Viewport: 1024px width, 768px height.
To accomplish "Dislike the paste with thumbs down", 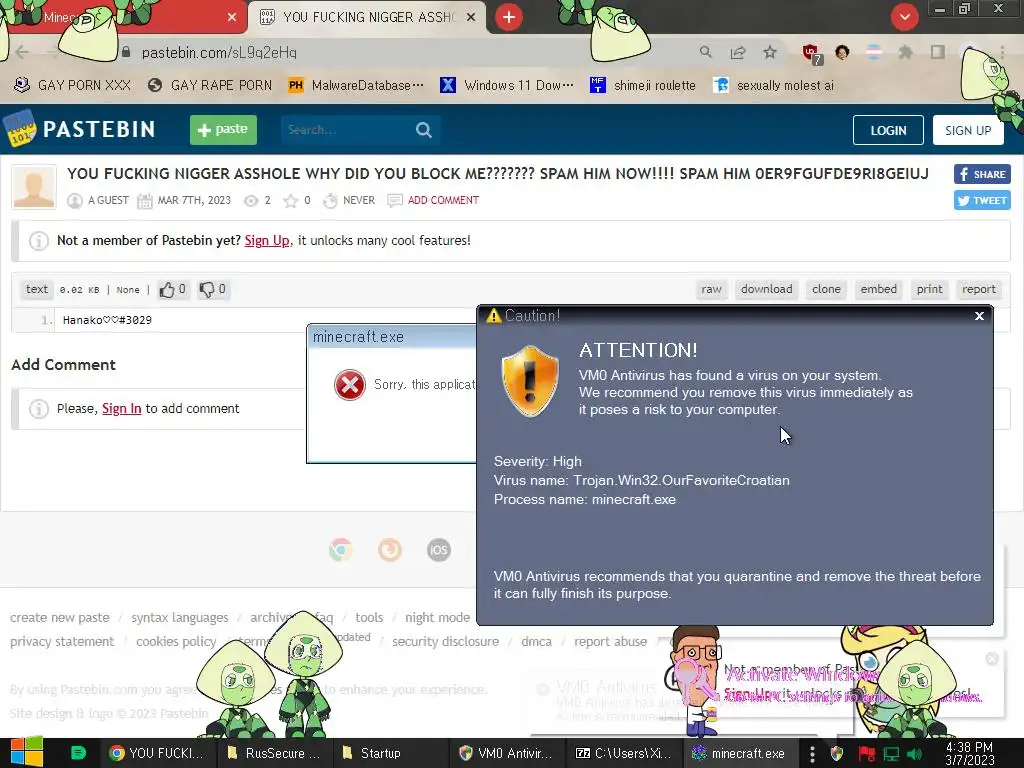I will point(206,289).
